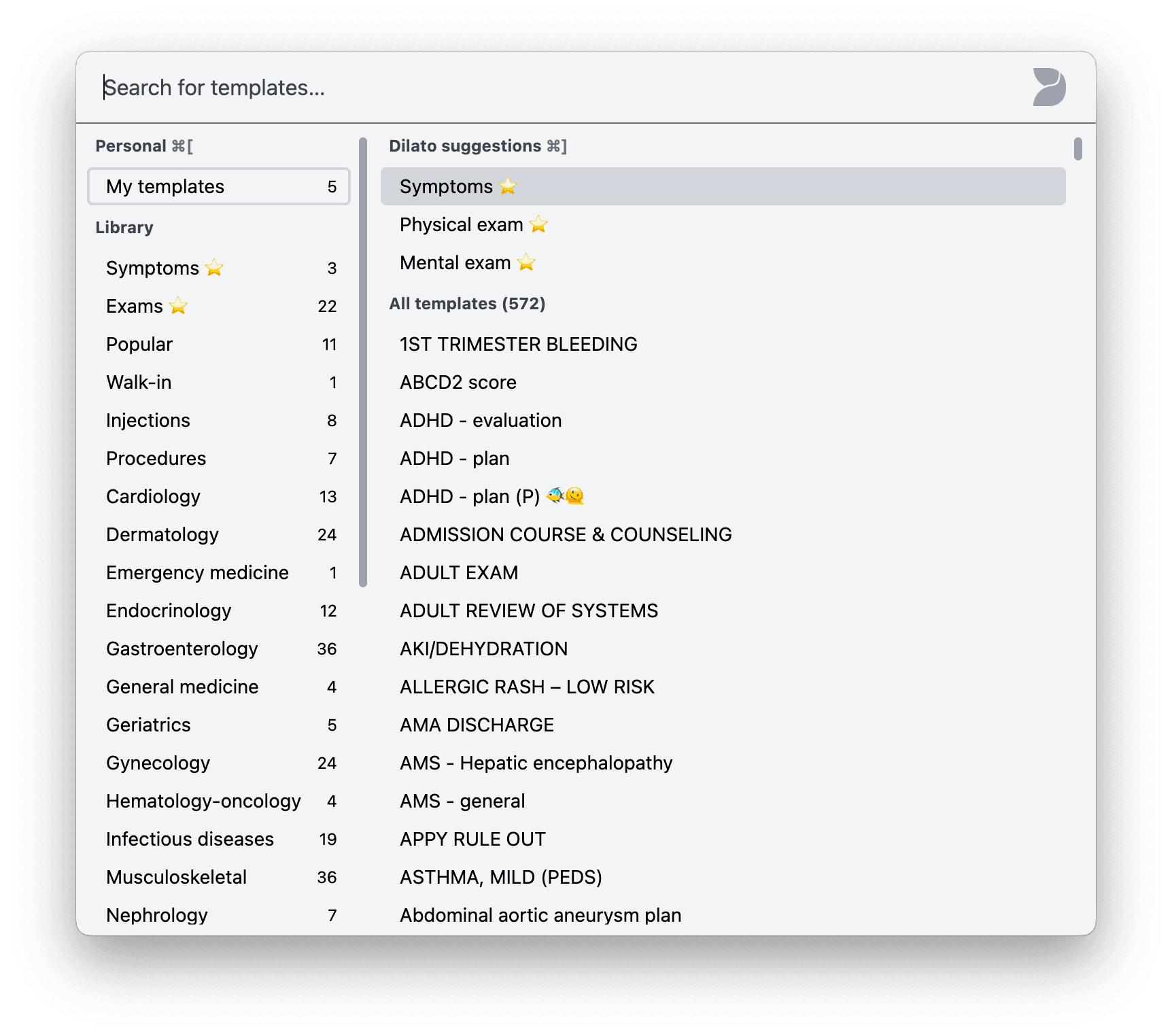Open the APPY RULE OUT template
The width and height of the screenshot is (1172, 1036).
(x=472, y=839)
